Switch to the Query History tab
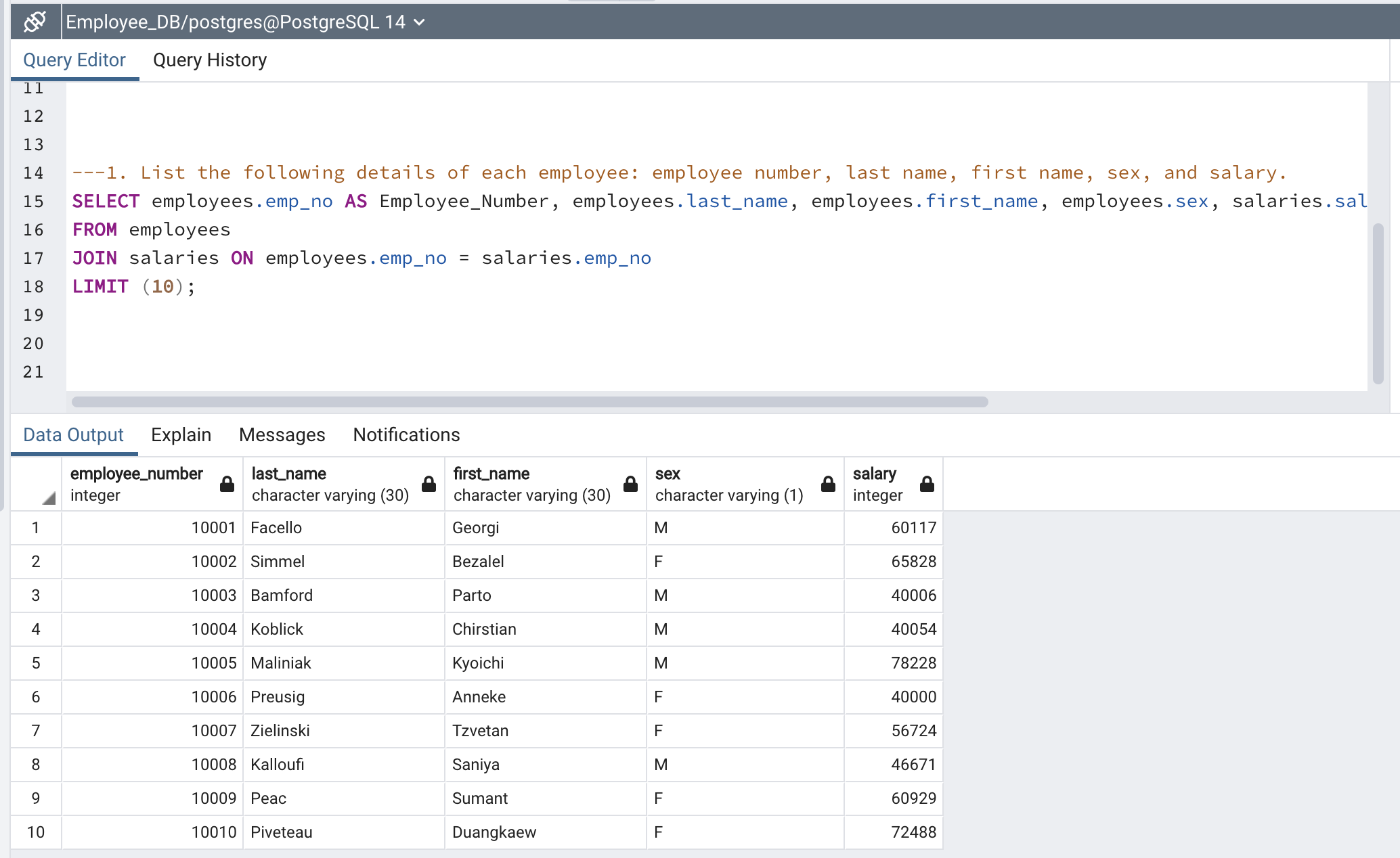 (x=209, y=60)
